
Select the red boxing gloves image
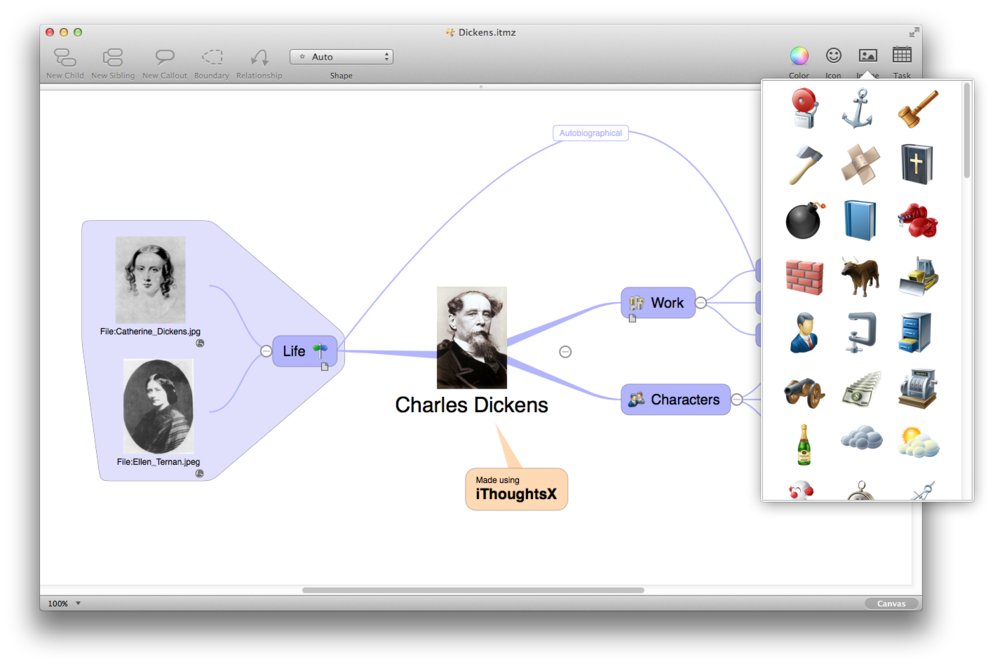click(918, 221)
